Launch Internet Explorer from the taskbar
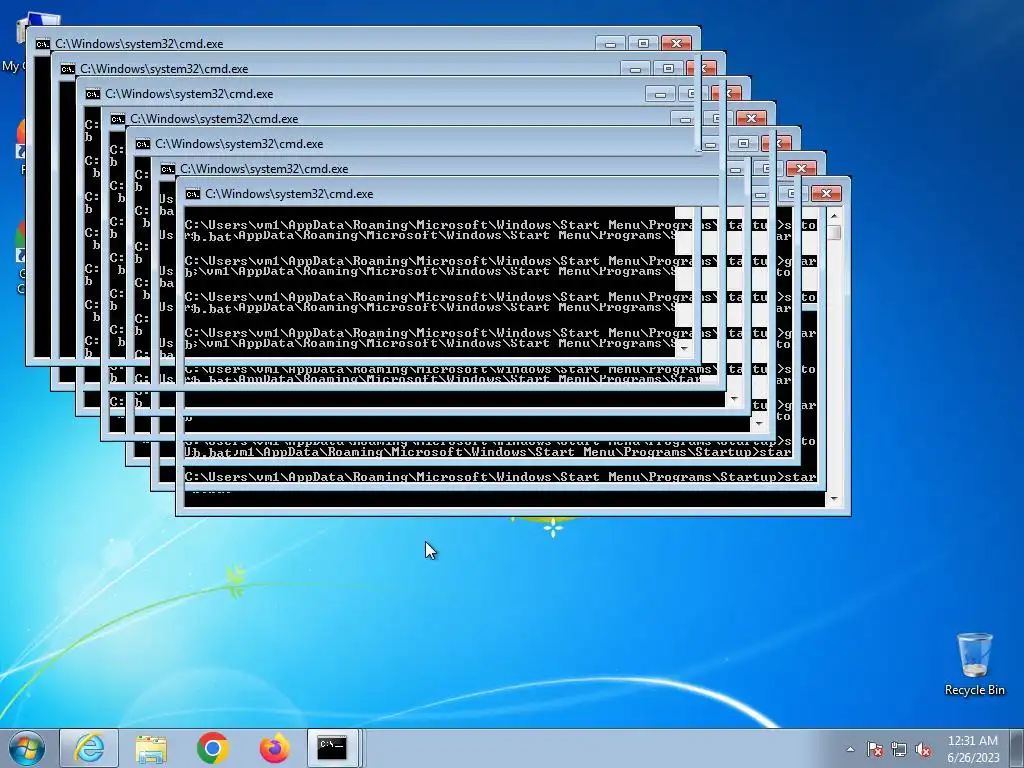Viewport: 1024px width, 768px height. point(89,748)
